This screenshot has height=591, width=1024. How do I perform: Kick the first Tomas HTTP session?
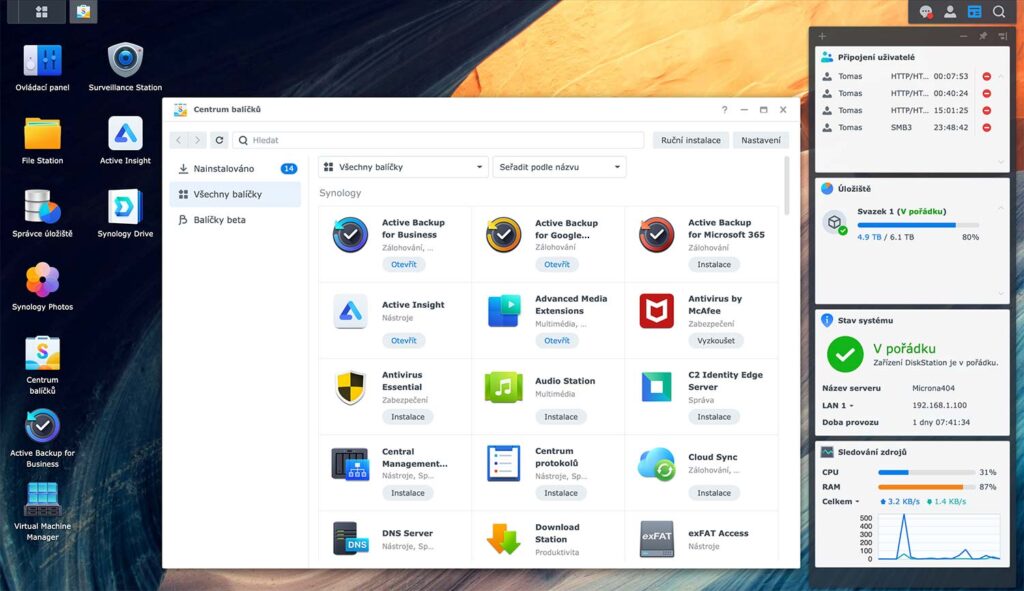point(987,76)
